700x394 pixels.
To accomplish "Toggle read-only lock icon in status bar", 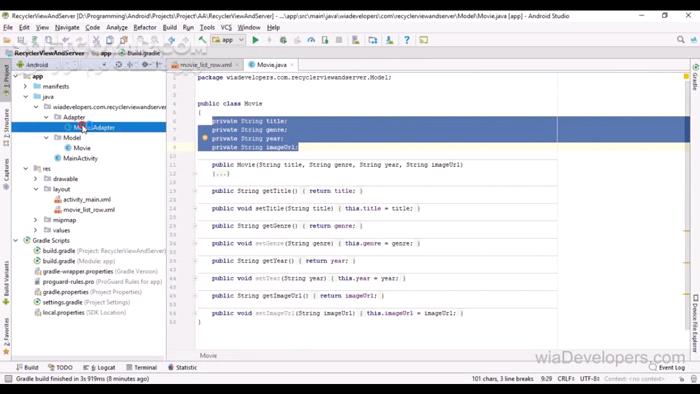I will [x=681, y=379].
